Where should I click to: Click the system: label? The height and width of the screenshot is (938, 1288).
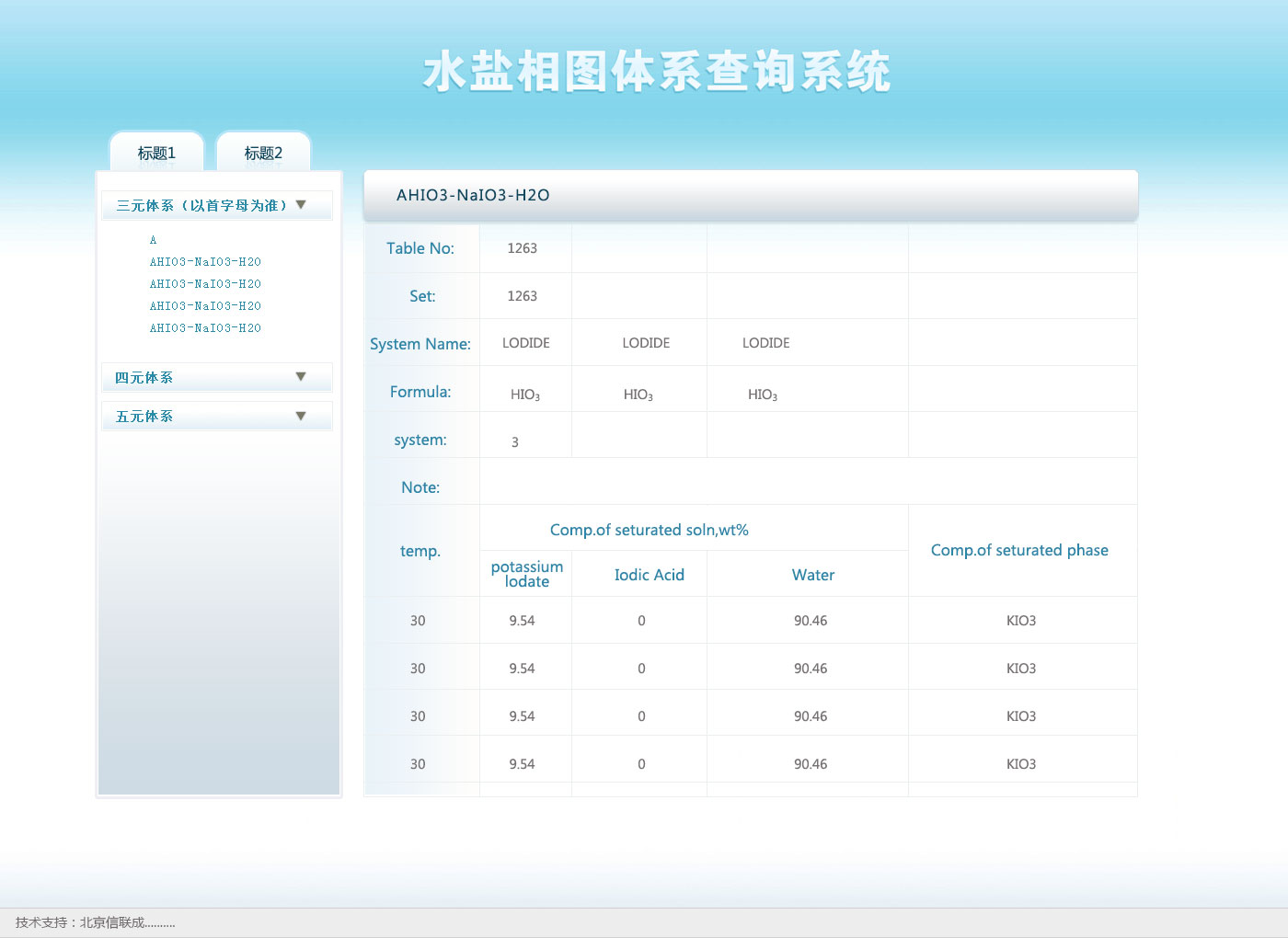point(420,440)
